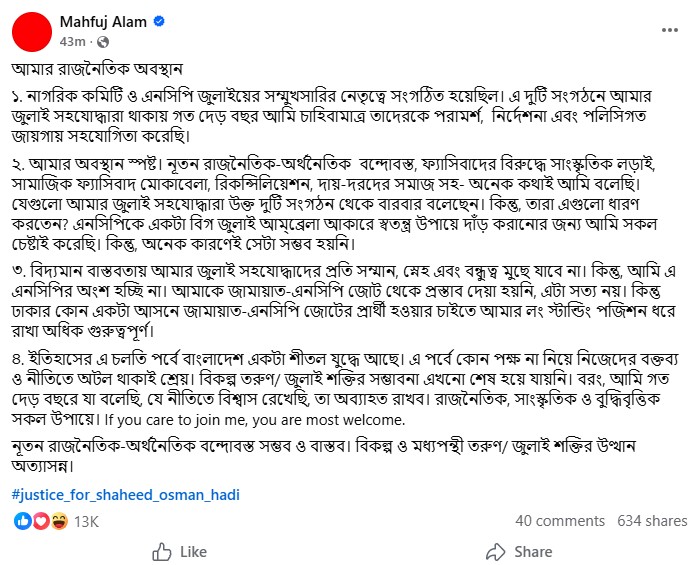Image resolution: width=698 pixels, height=565 pixels.
Task: Click the thumbs-up outline icon beside Like
Action: tap(161, 552)
